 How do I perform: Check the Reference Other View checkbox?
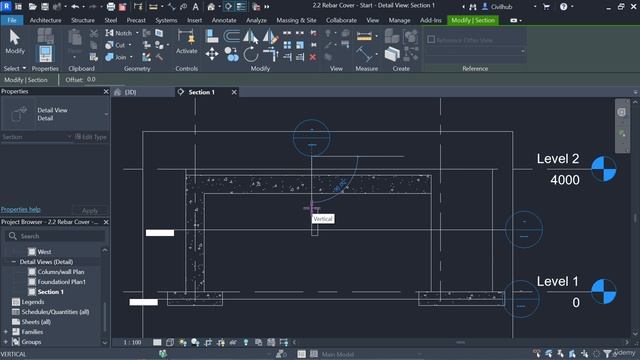click(x=431, y=40)
